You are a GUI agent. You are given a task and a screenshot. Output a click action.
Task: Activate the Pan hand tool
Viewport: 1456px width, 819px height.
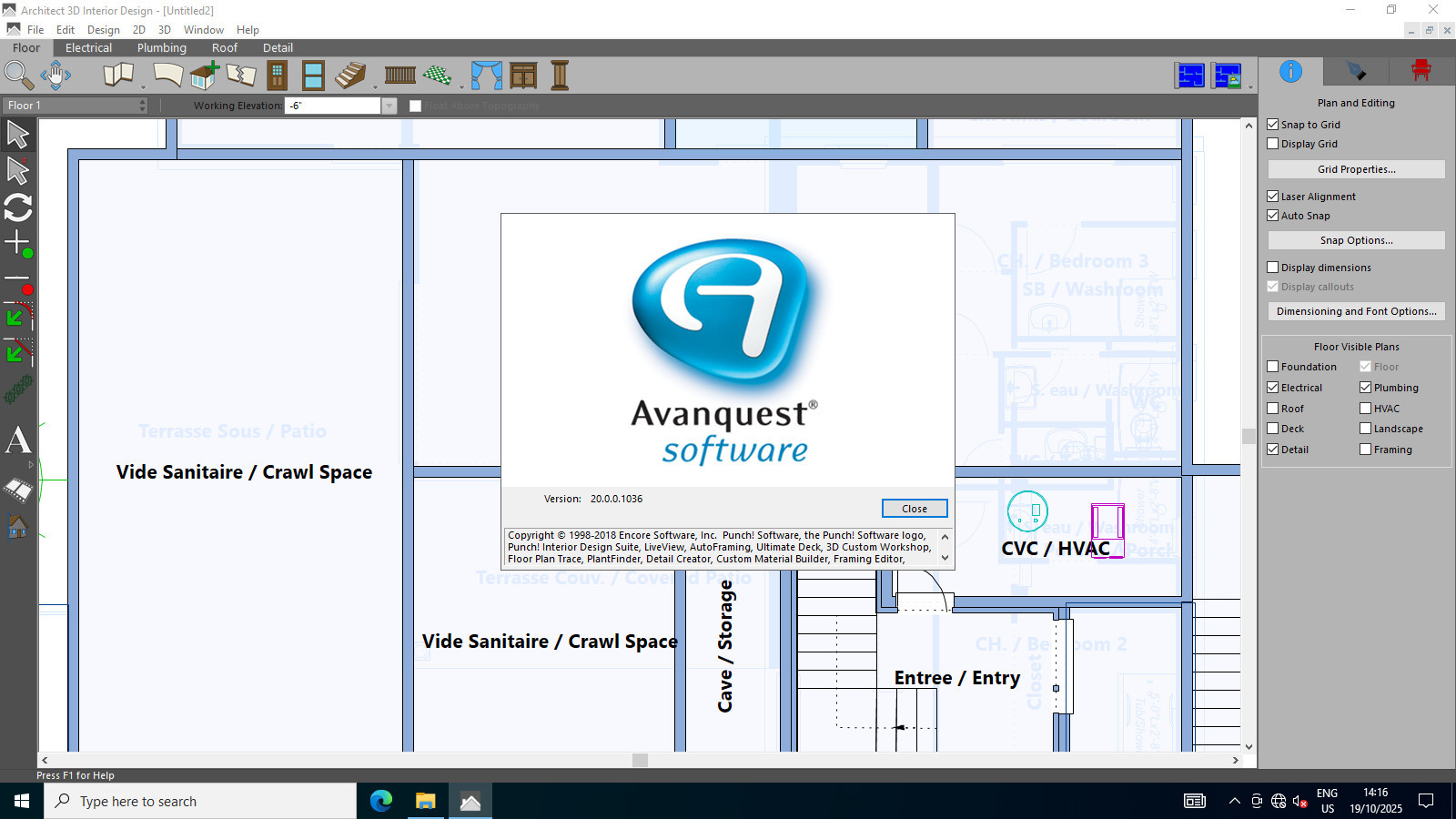pos(56,75)
